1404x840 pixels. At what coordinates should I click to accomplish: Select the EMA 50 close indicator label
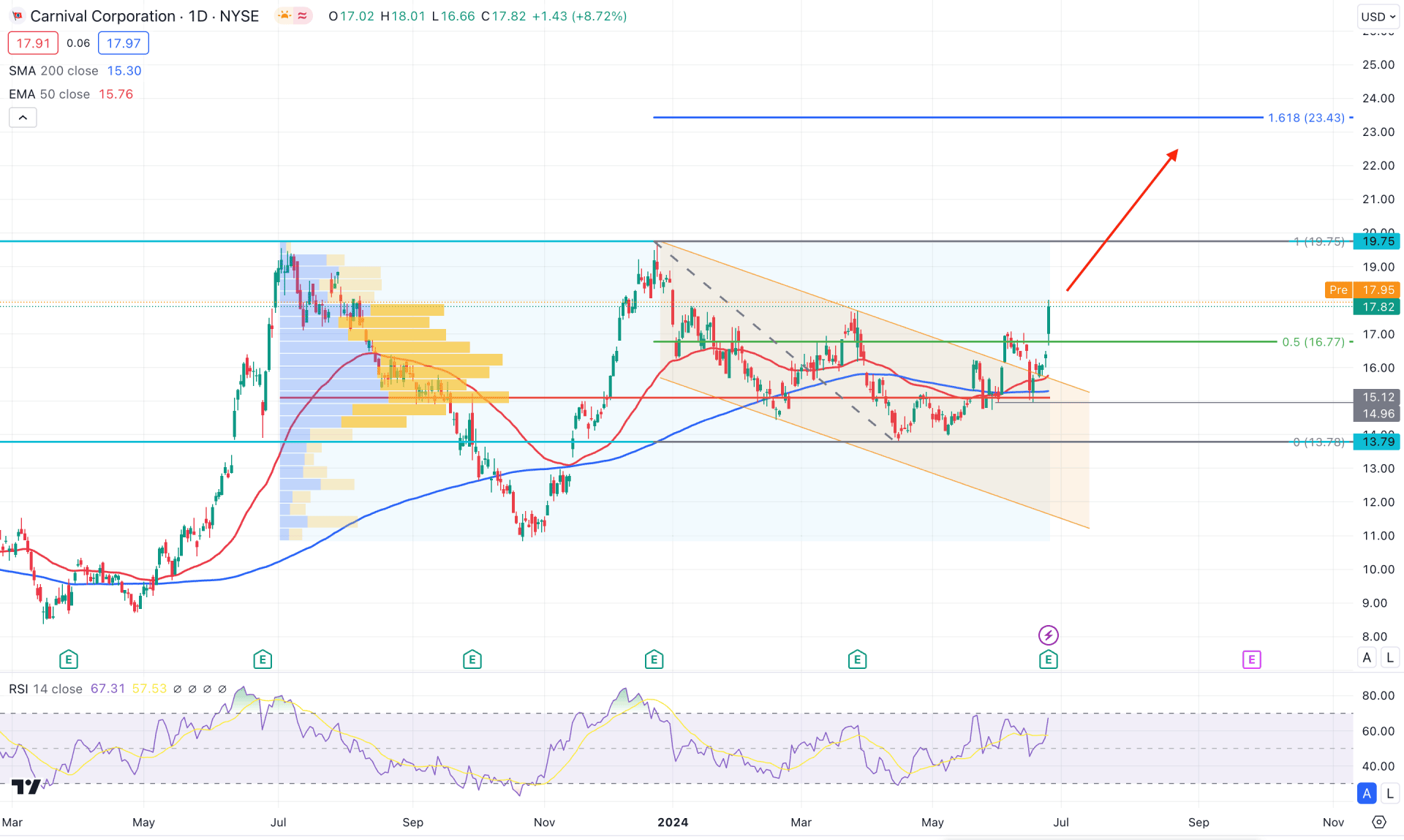[49, 94]
